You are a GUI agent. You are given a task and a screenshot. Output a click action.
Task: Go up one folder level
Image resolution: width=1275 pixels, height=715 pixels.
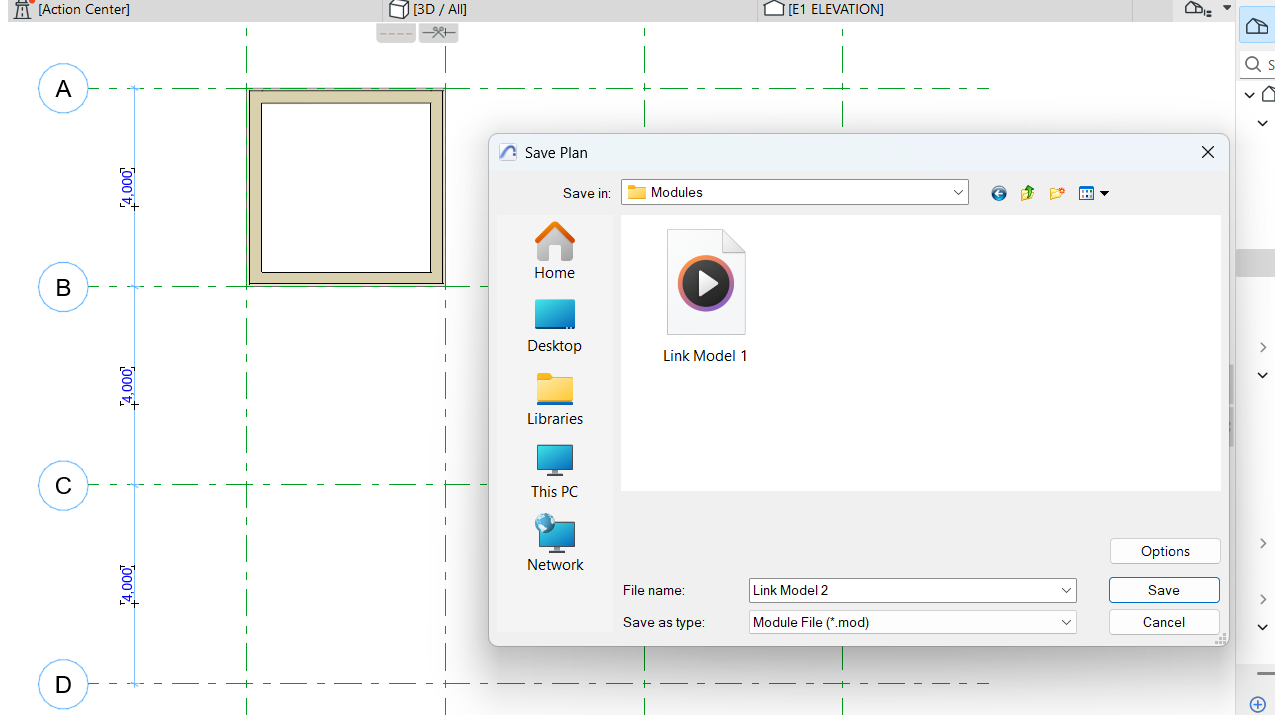[x=1027, y=193]
